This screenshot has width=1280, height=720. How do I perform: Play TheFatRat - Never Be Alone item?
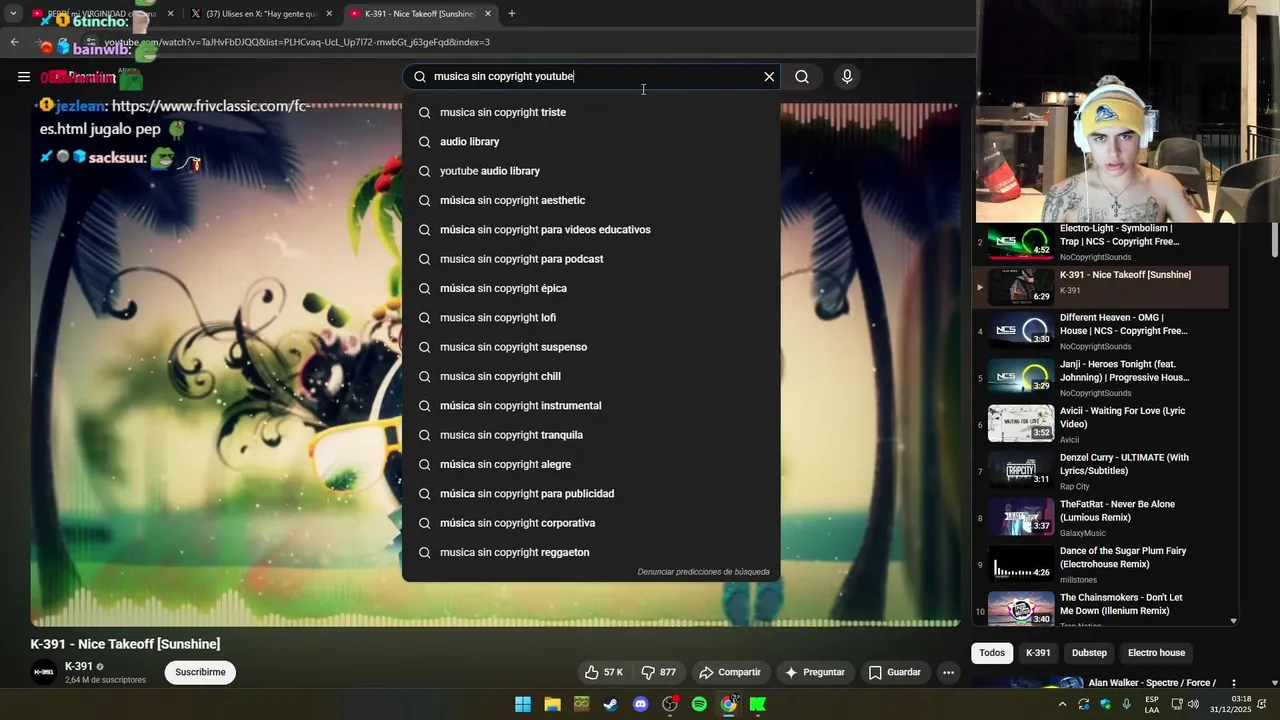click(x=1100, y=518)
